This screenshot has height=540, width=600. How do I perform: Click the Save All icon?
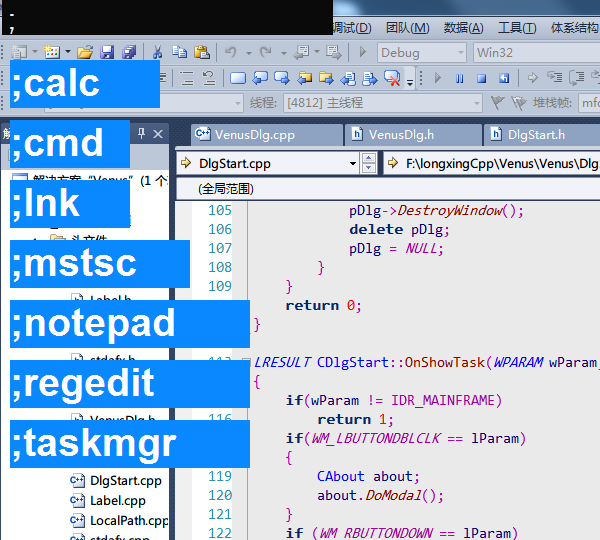click(x=129, y=52)
